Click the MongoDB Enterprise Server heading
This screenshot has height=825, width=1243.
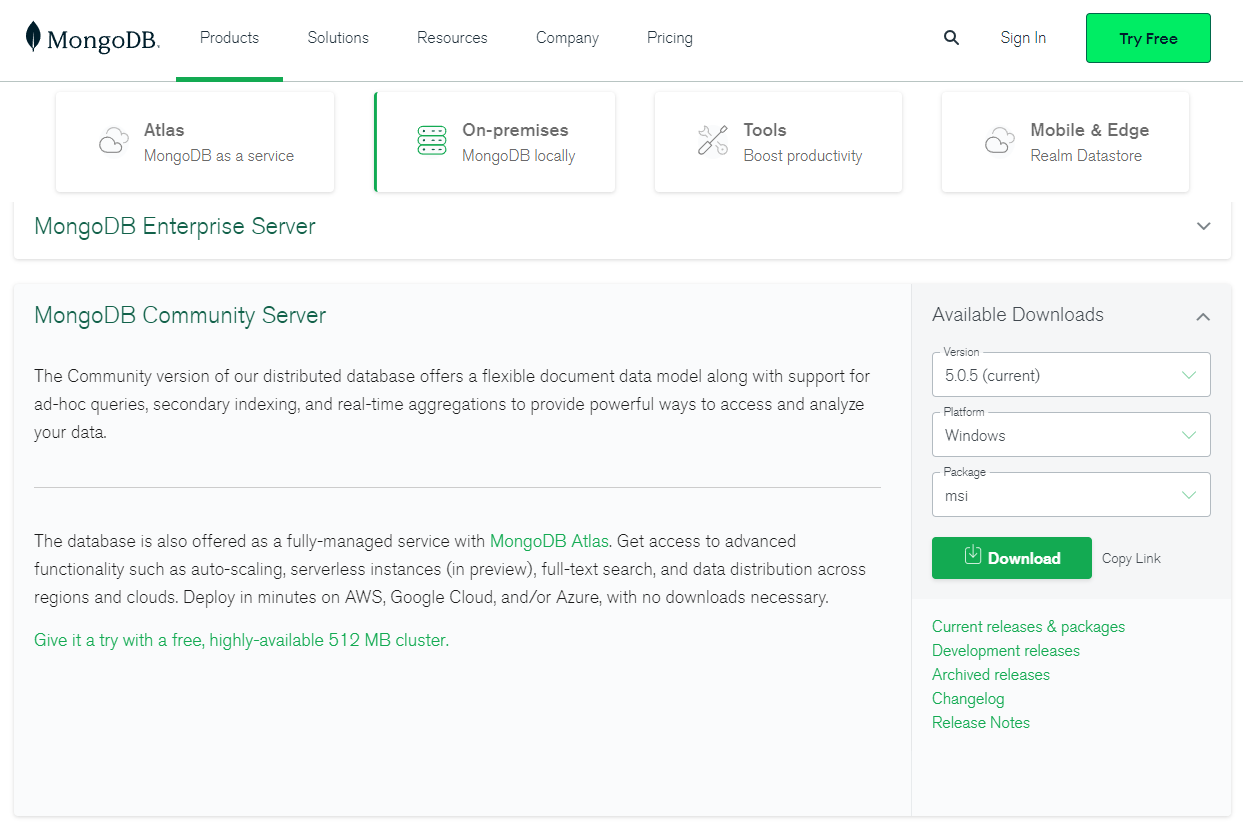(x=175, y=227)
